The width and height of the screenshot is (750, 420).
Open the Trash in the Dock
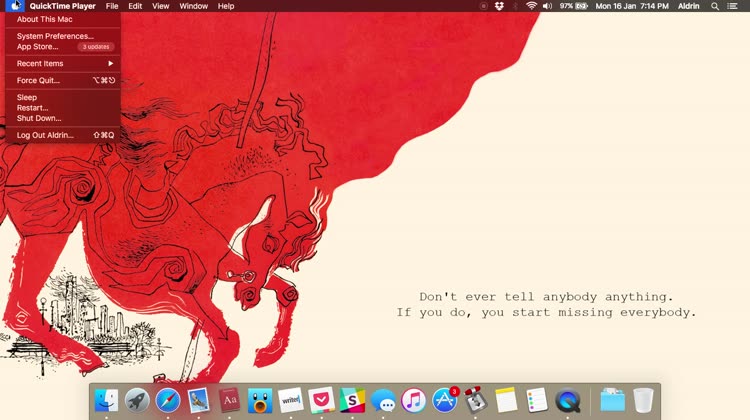[x=643, y=400]
